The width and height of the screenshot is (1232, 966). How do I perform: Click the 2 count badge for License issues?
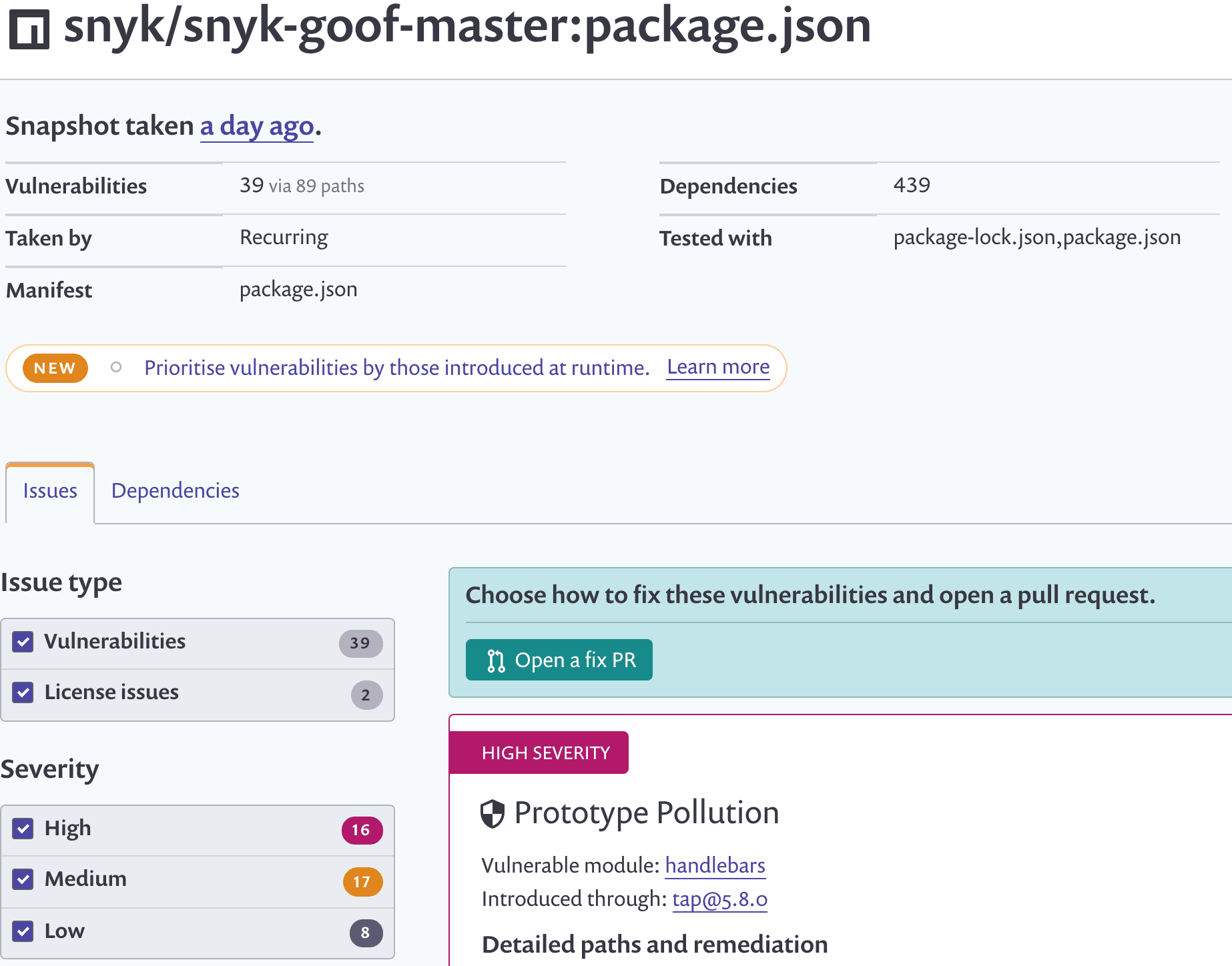pos(366,695)
